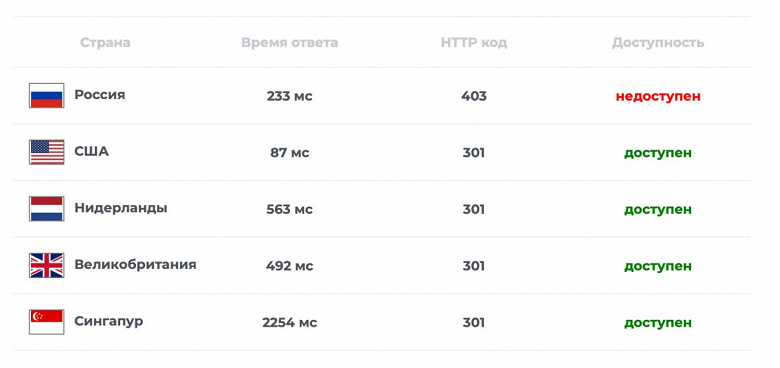780x368 pixels.
Task: Click the USA flag icon
Action: [x=46, y=152]
